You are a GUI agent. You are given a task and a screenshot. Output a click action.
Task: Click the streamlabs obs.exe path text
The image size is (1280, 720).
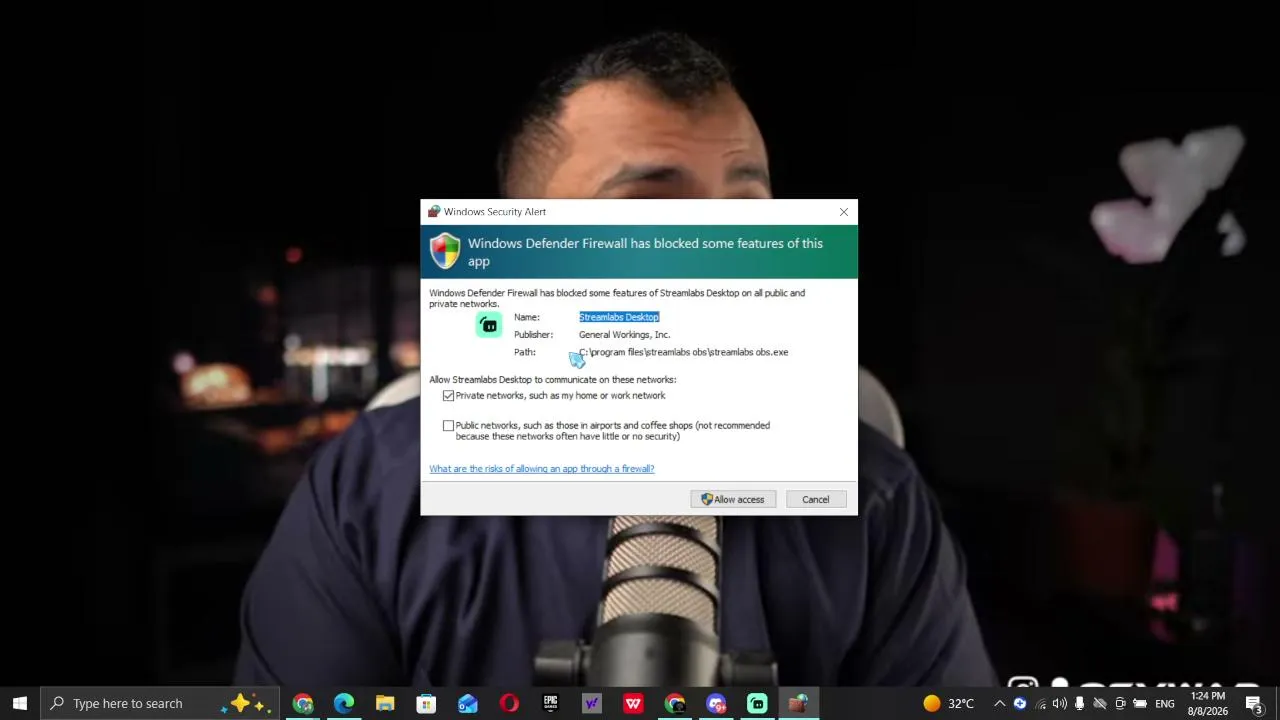pos(684,352)
